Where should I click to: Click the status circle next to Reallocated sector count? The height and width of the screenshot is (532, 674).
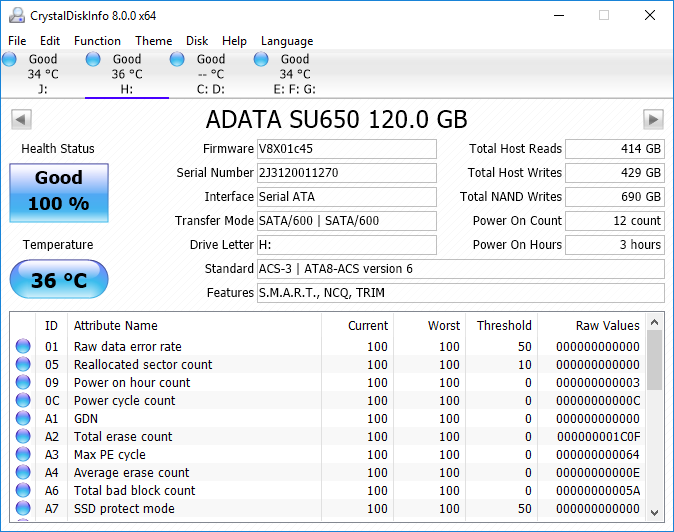click(23, 364)
